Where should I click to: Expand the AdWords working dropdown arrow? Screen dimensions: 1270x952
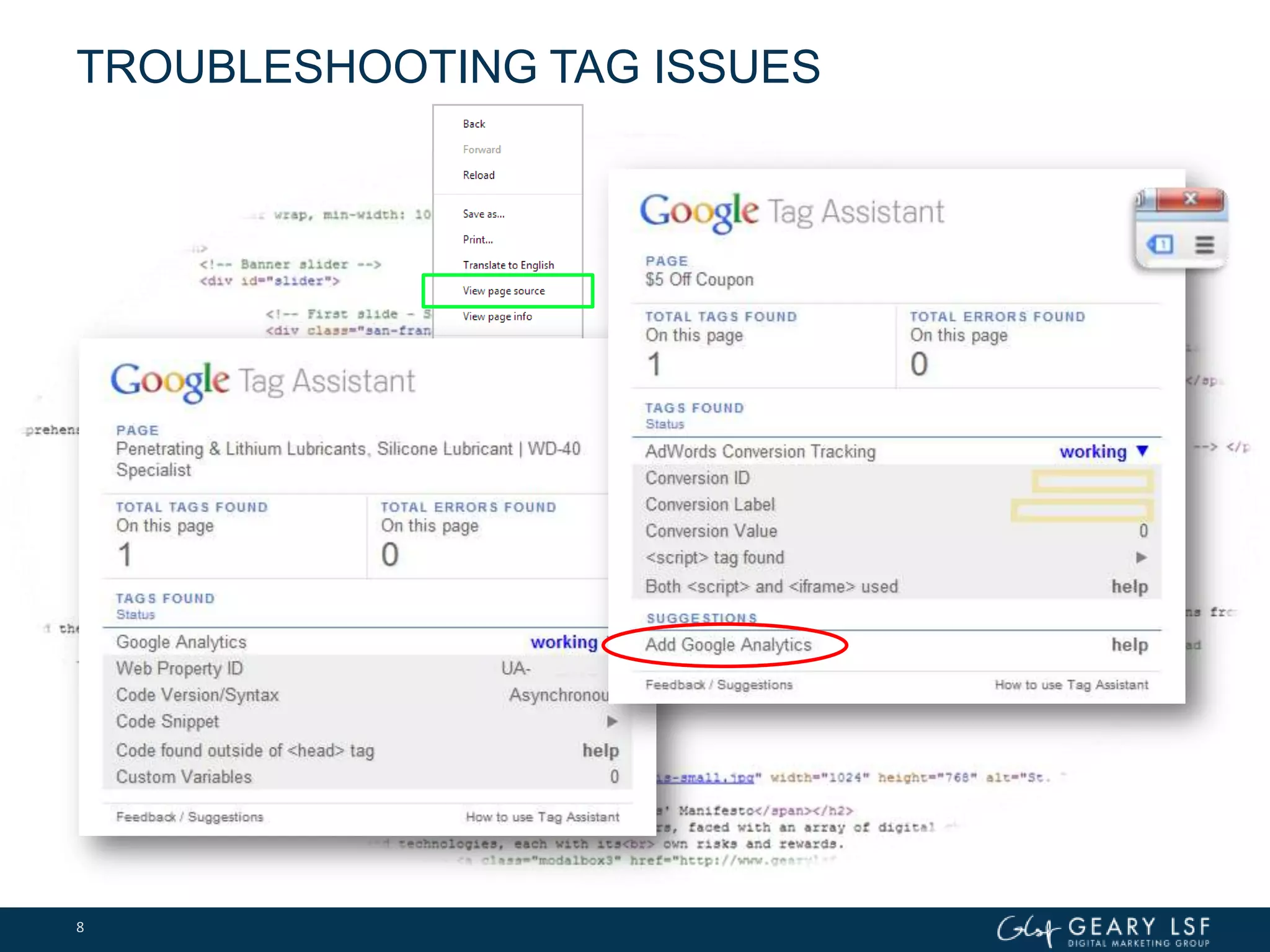click(1143, 451)
